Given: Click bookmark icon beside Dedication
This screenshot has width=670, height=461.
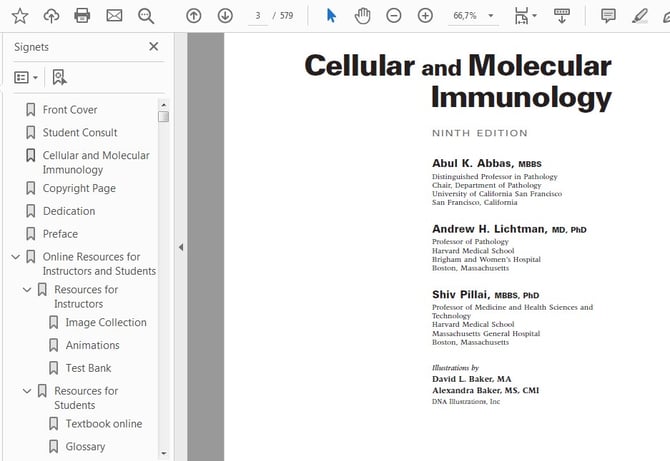Looking at the screenshot, I should coord(30,211).
